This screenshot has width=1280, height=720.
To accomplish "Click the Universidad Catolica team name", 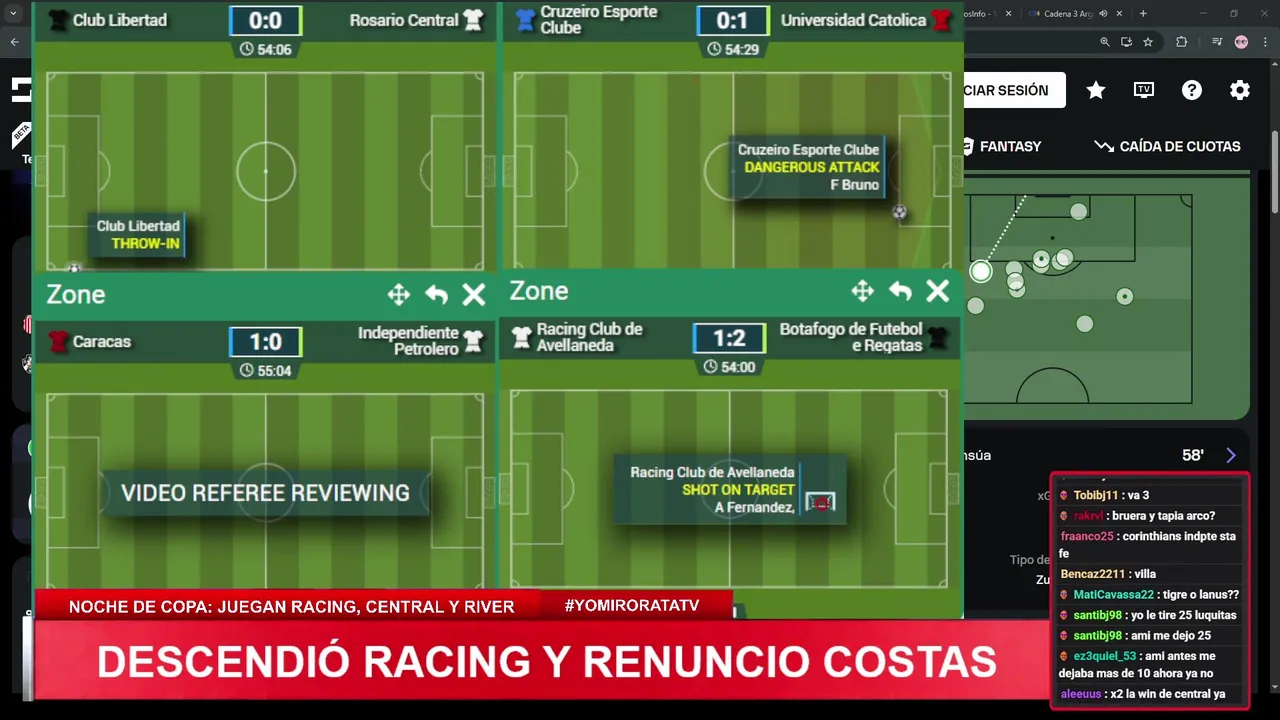I will pyautogui.click(x=853, y=20).
